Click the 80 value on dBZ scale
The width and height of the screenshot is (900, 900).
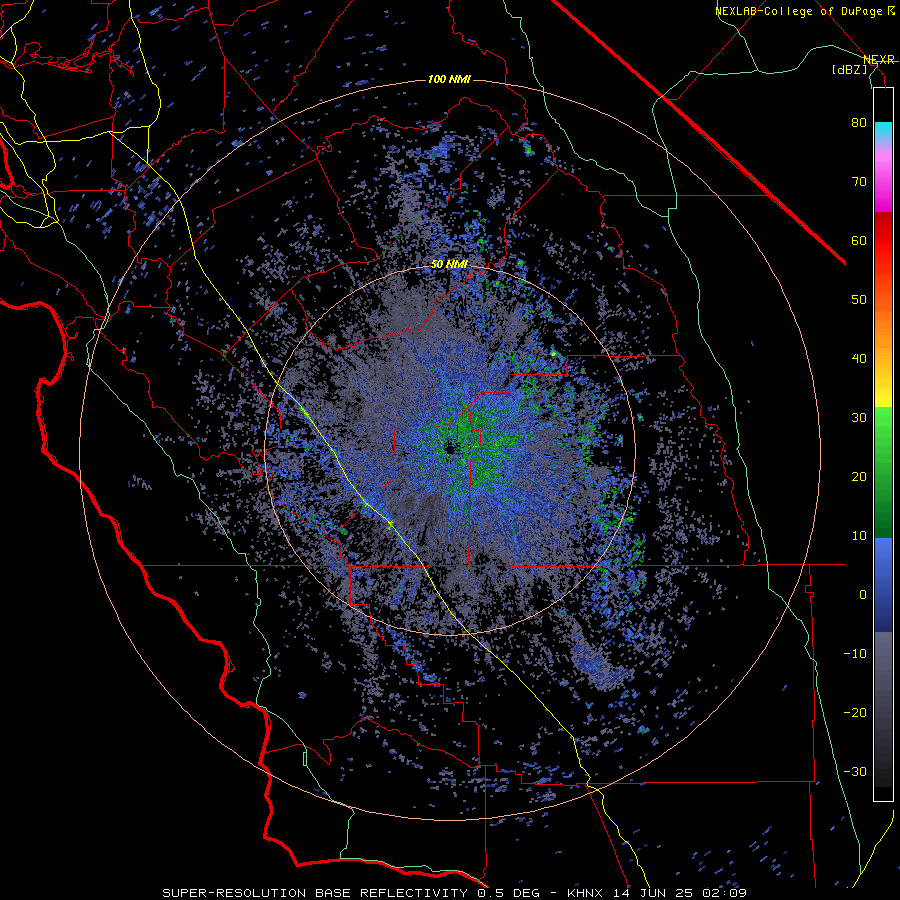click(859, 123)
